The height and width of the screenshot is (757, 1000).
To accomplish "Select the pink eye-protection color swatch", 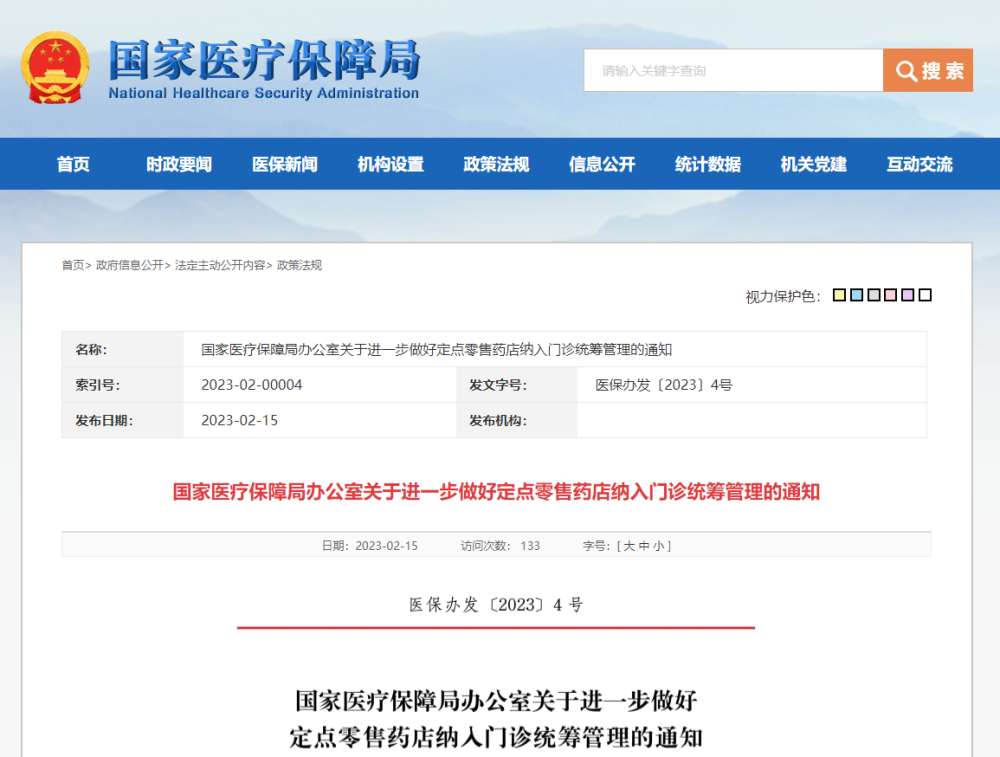I will tap(891, 295).
